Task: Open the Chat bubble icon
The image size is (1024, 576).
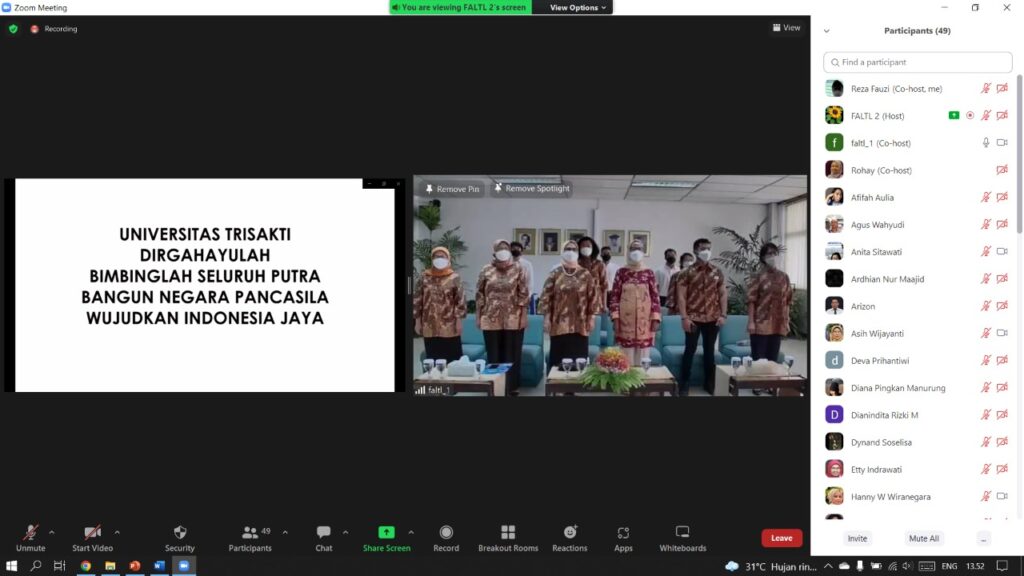Action: click(323, 532)
